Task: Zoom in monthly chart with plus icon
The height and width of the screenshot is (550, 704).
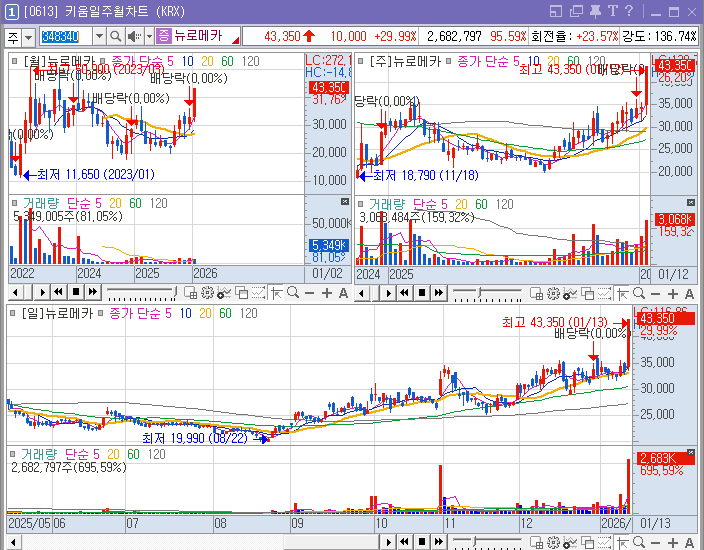Action: (327, 294)
